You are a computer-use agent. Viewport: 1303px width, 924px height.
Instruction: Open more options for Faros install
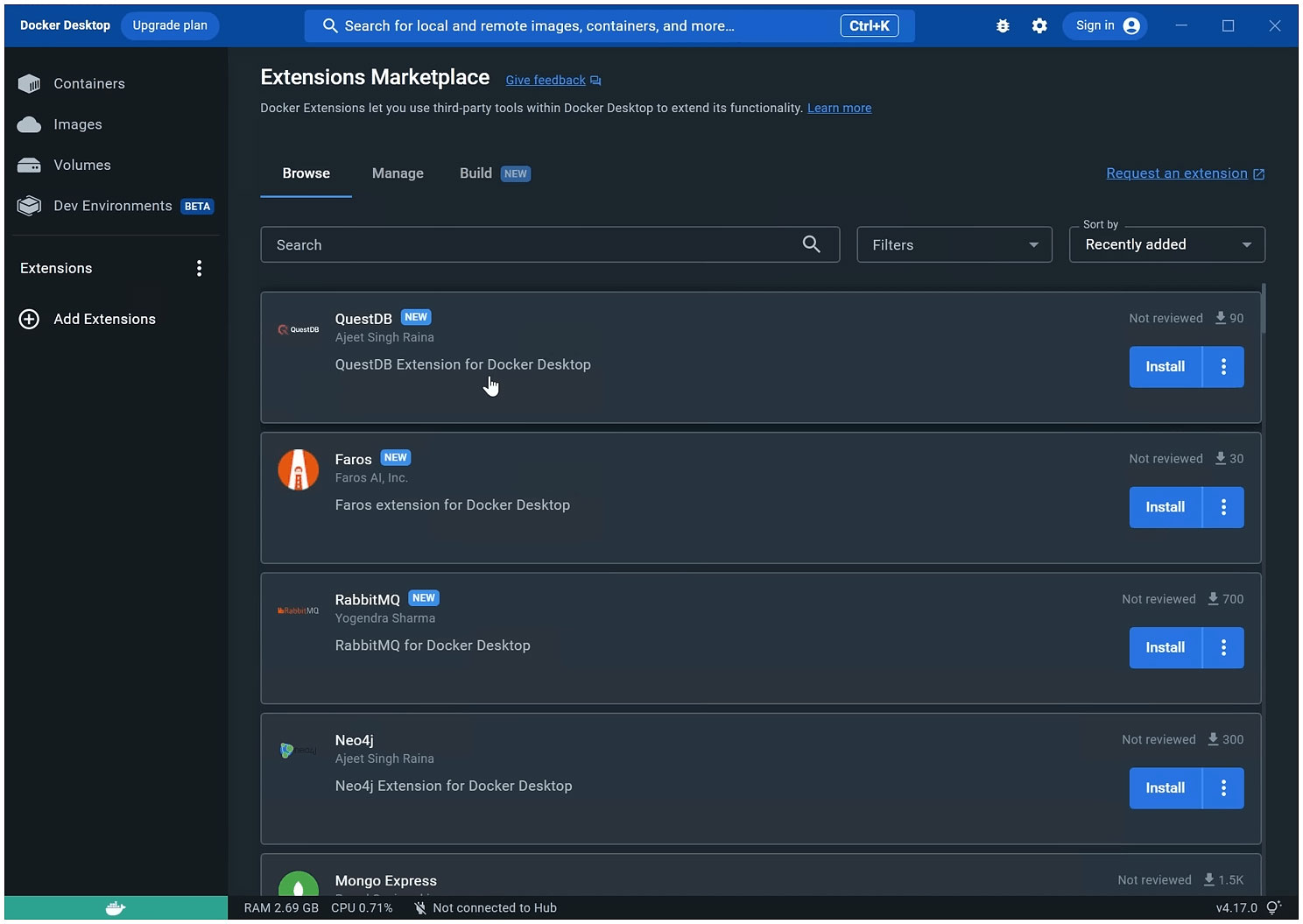pos(1223,507)
